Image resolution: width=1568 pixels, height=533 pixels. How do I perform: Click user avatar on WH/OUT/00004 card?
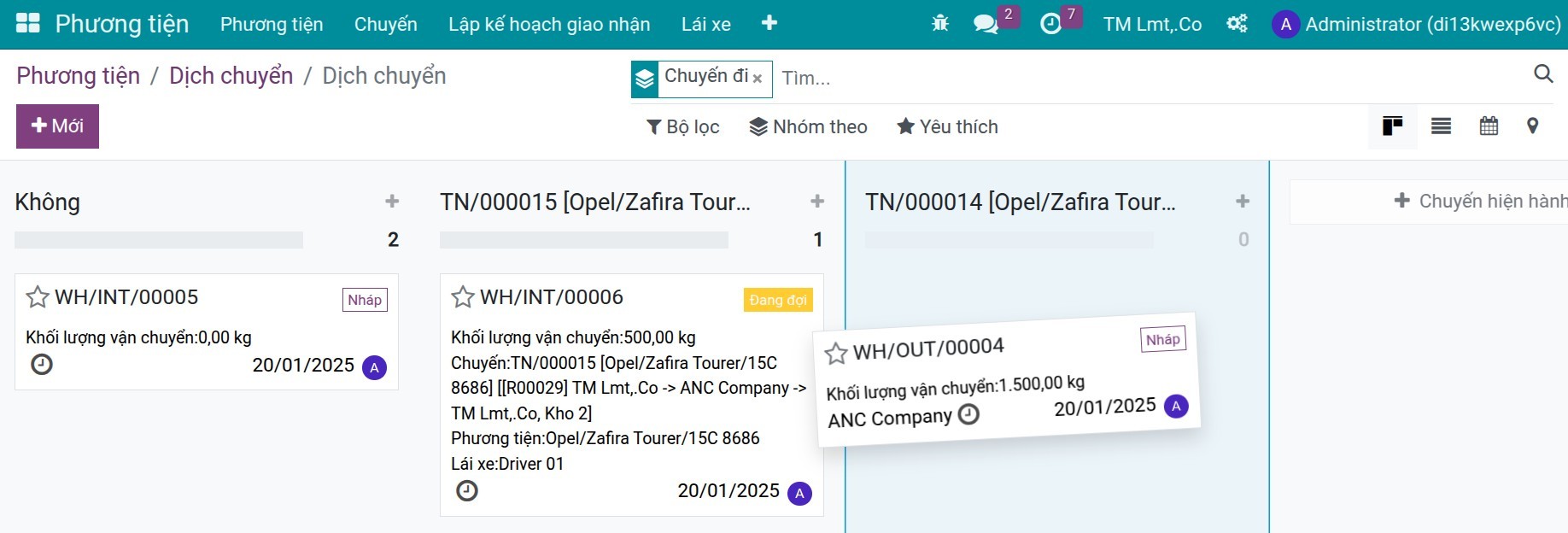click(1176, 406)
